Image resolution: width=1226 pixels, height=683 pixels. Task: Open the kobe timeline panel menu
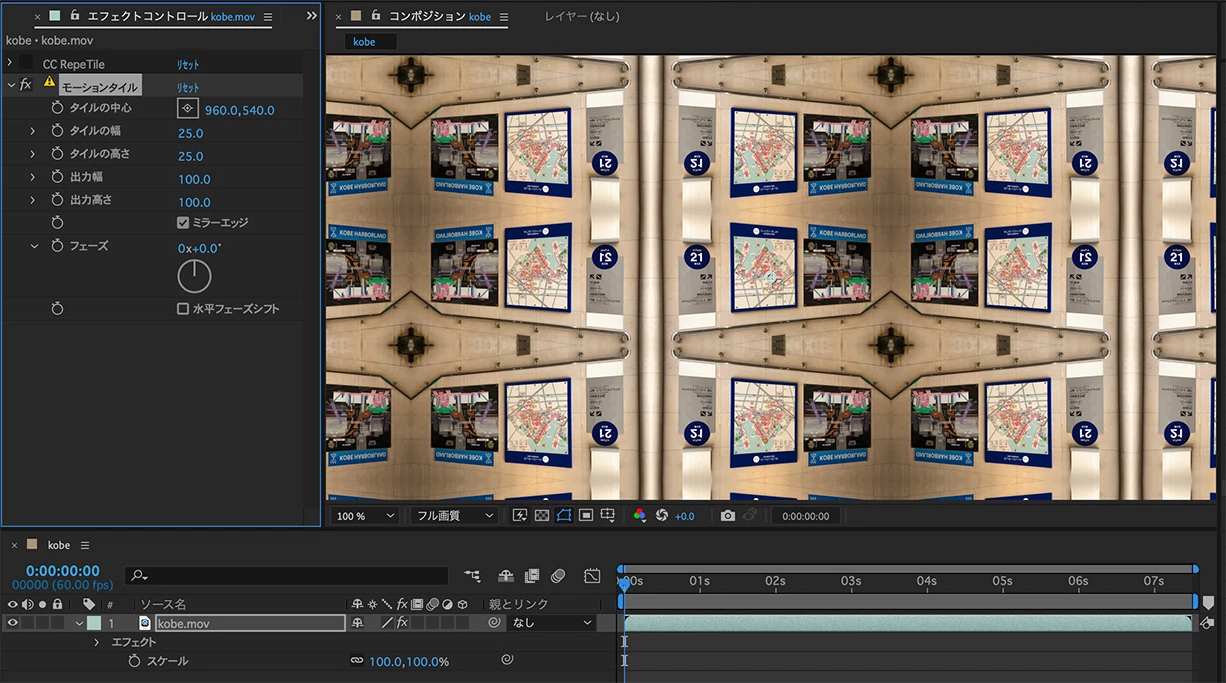click(x=85, y=545)
